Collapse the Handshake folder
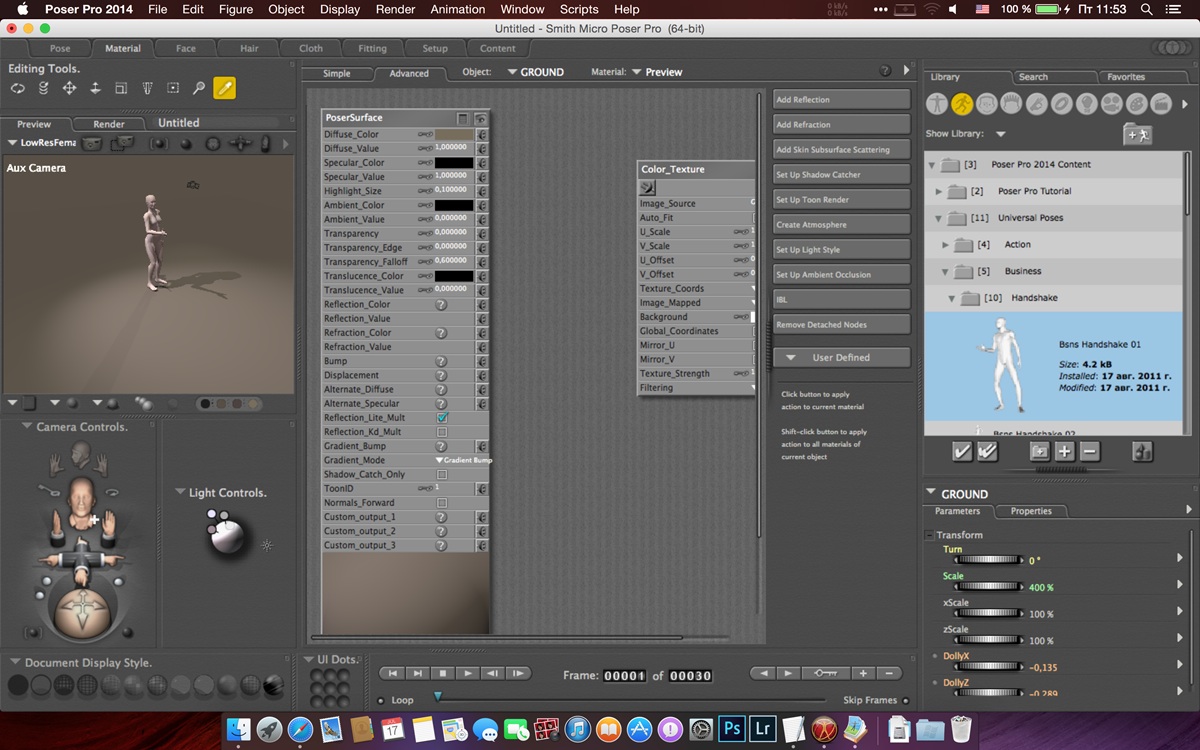Viewport: 1200px width, 750px height. click(953, 298)
